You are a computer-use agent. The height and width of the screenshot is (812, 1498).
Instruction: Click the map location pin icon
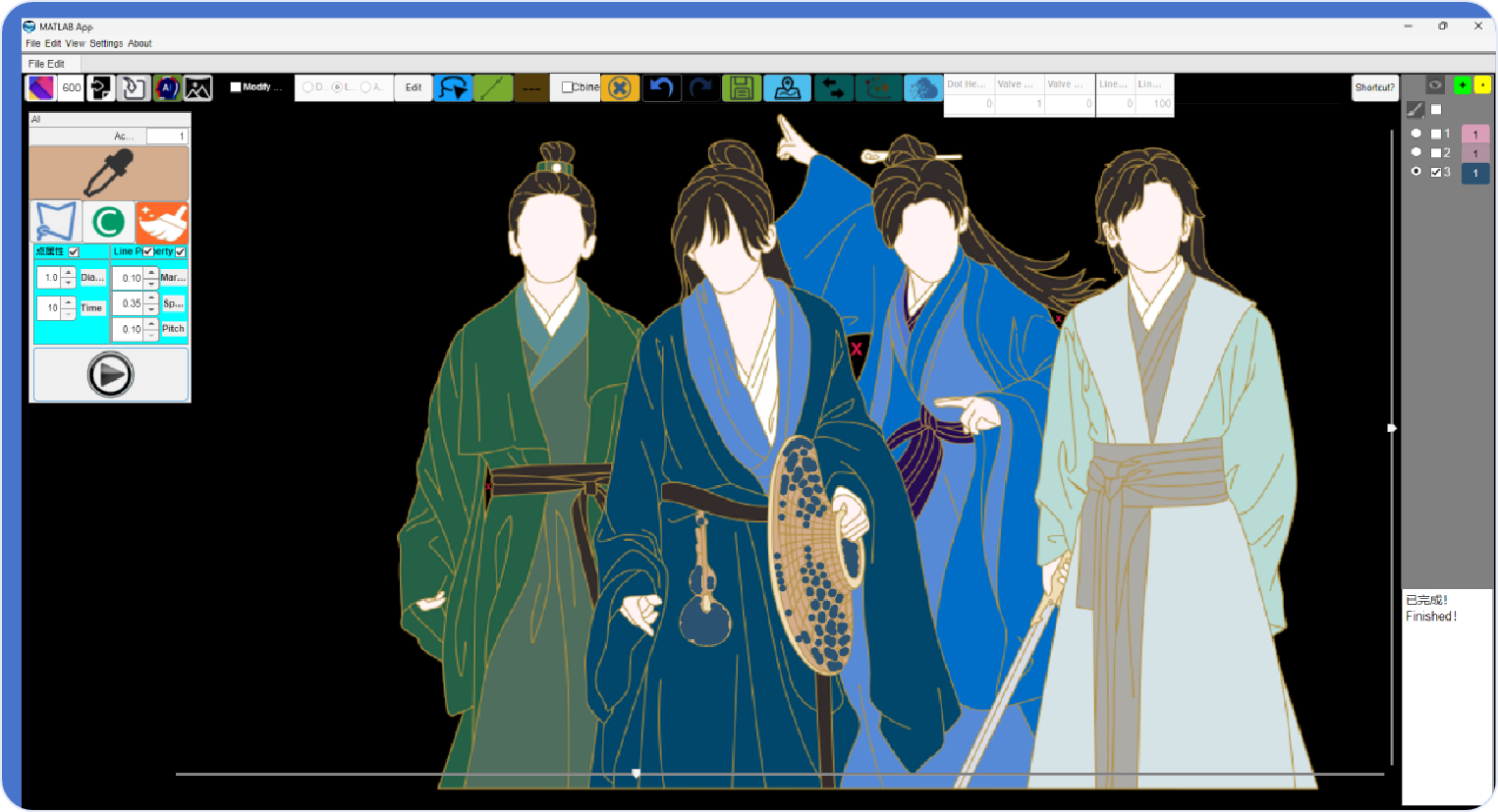pos(787,88)
